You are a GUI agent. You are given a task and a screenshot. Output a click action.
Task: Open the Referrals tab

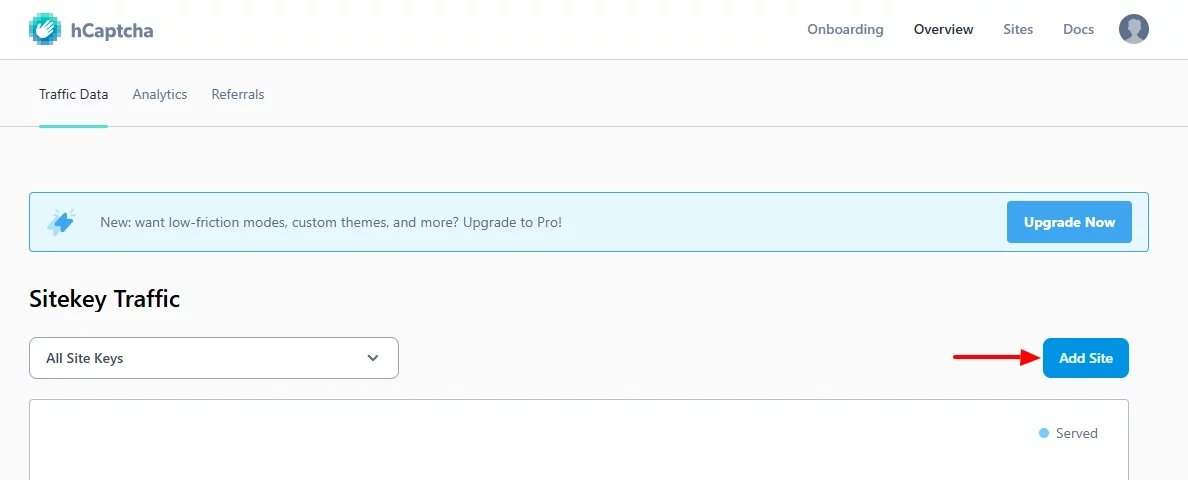click(238, 94)
